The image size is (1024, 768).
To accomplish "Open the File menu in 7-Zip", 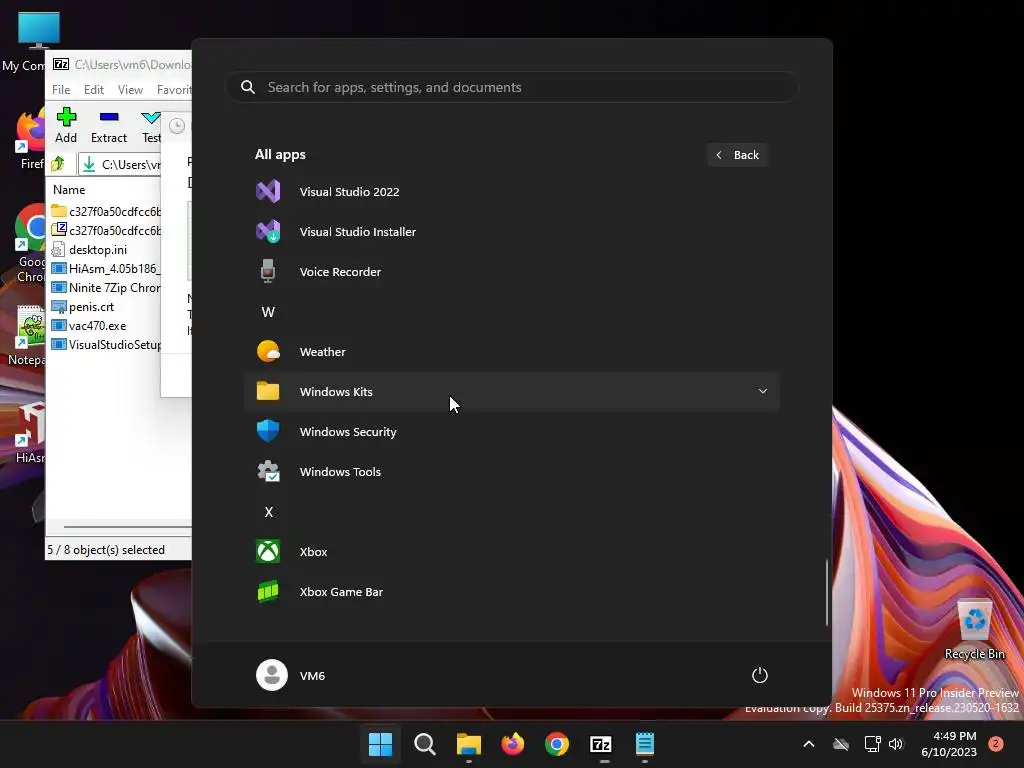I will coord(61,89).
